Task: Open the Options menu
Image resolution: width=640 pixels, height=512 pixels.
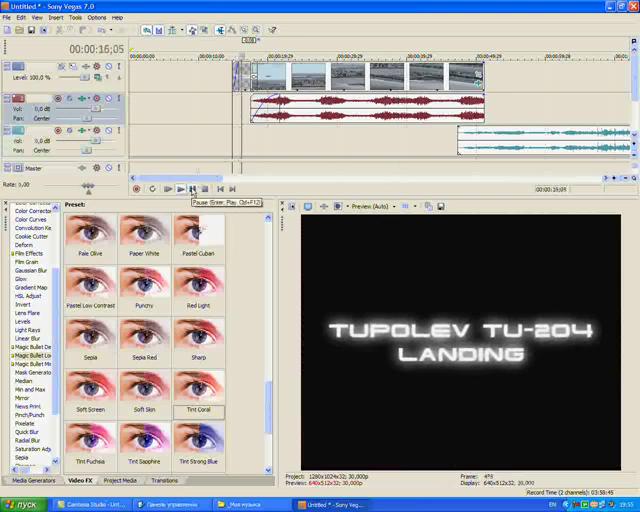Action: [97, 18]
